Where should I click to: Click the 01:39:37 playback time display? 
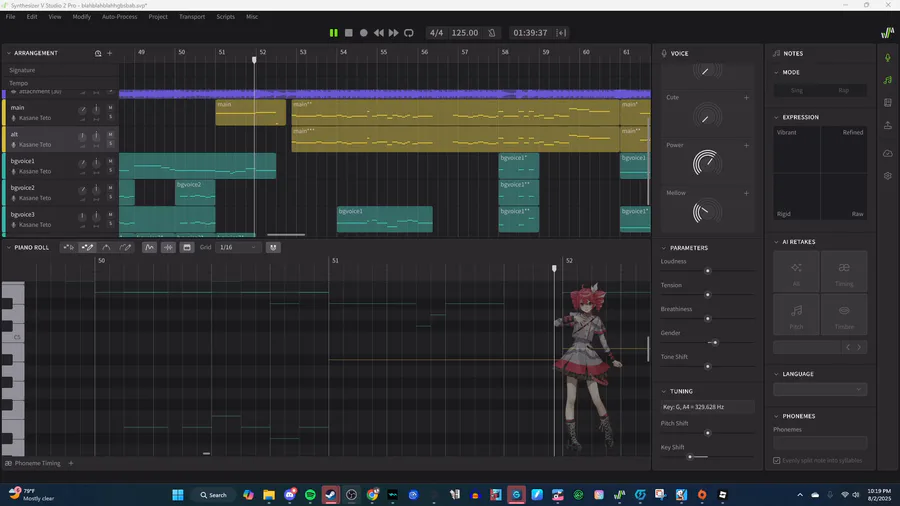530,33
